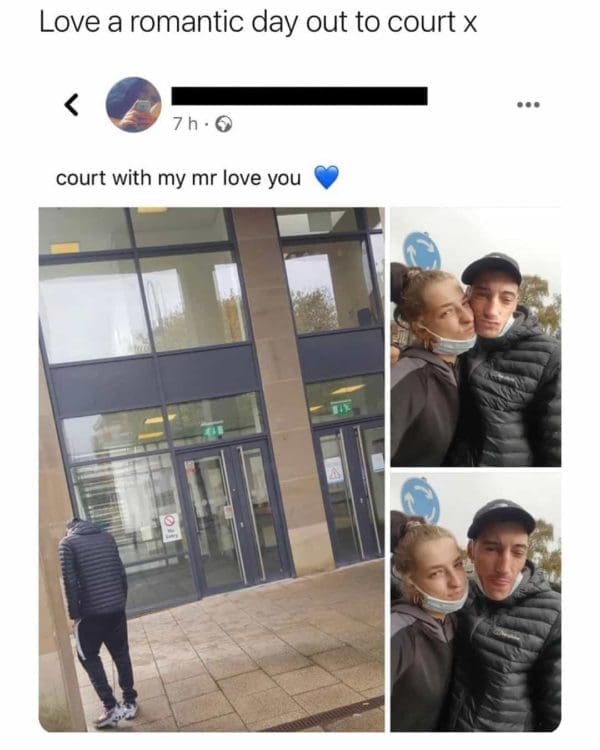This screenshot has width=600, height=750.
Task: Open the "7 h" post timestamp
Action: (x=185, y=124)
